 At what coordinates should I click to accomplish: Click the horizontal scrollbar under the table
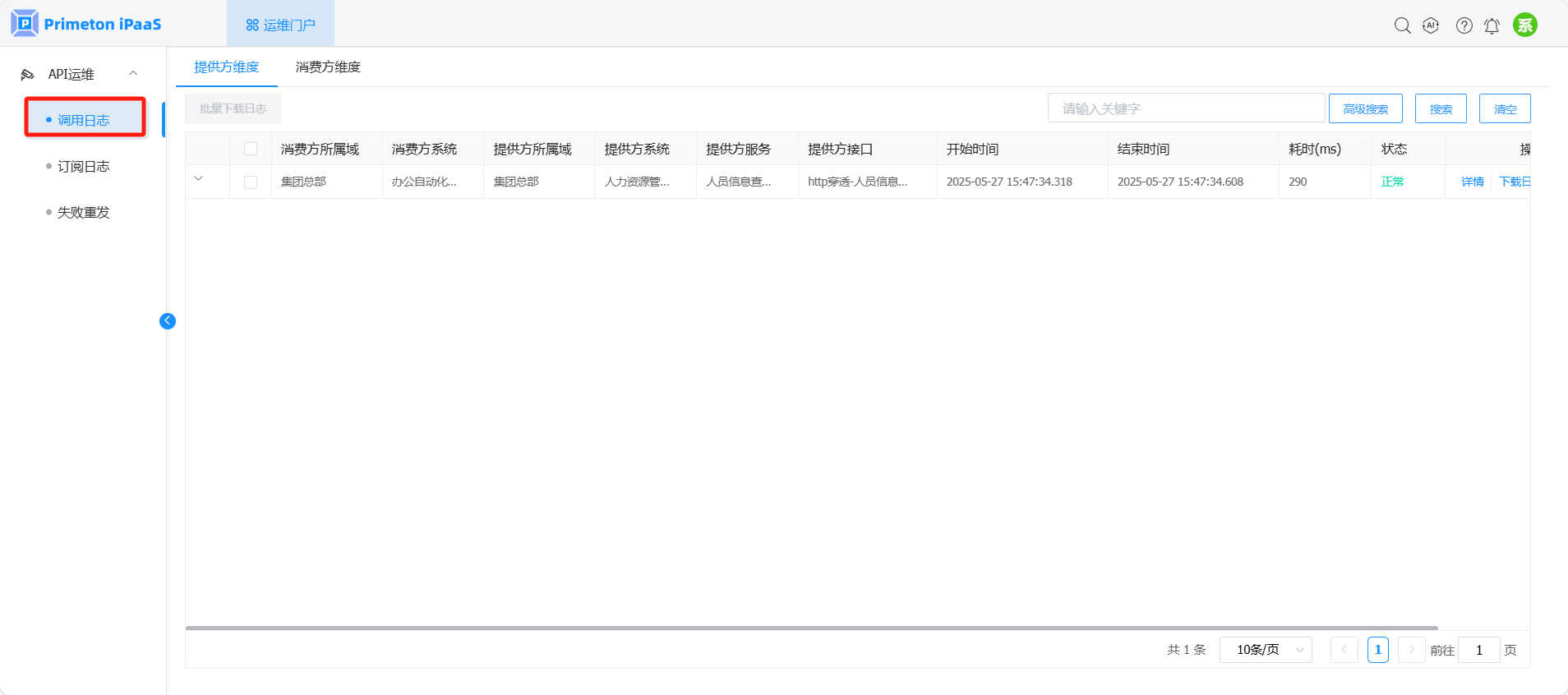811,628
